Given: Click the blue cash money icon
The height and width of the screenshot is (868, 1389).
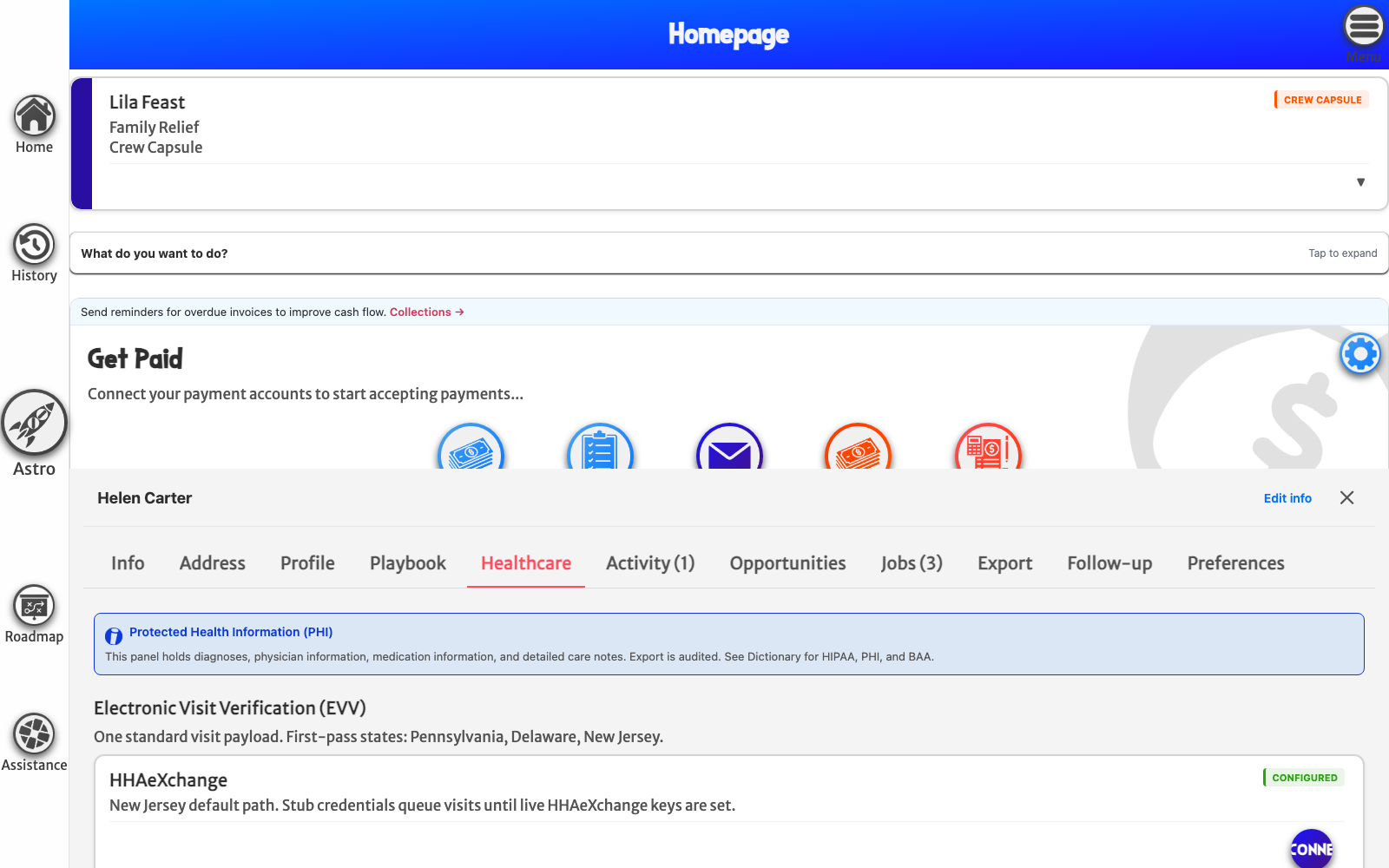Looking at the screenshot, I should [471, 449].
